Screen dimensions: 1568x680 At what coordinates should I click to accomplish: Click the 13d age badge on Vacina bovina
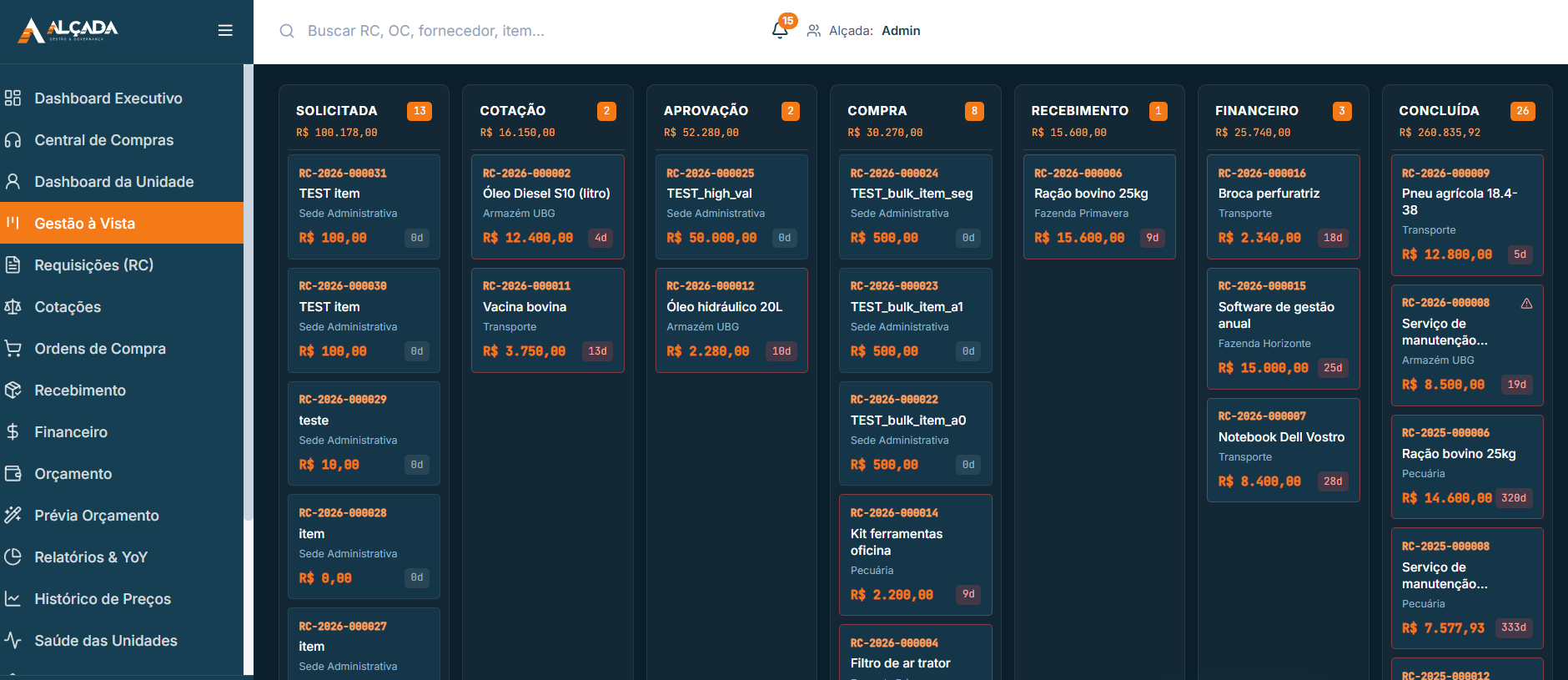(x=597, y=351)
